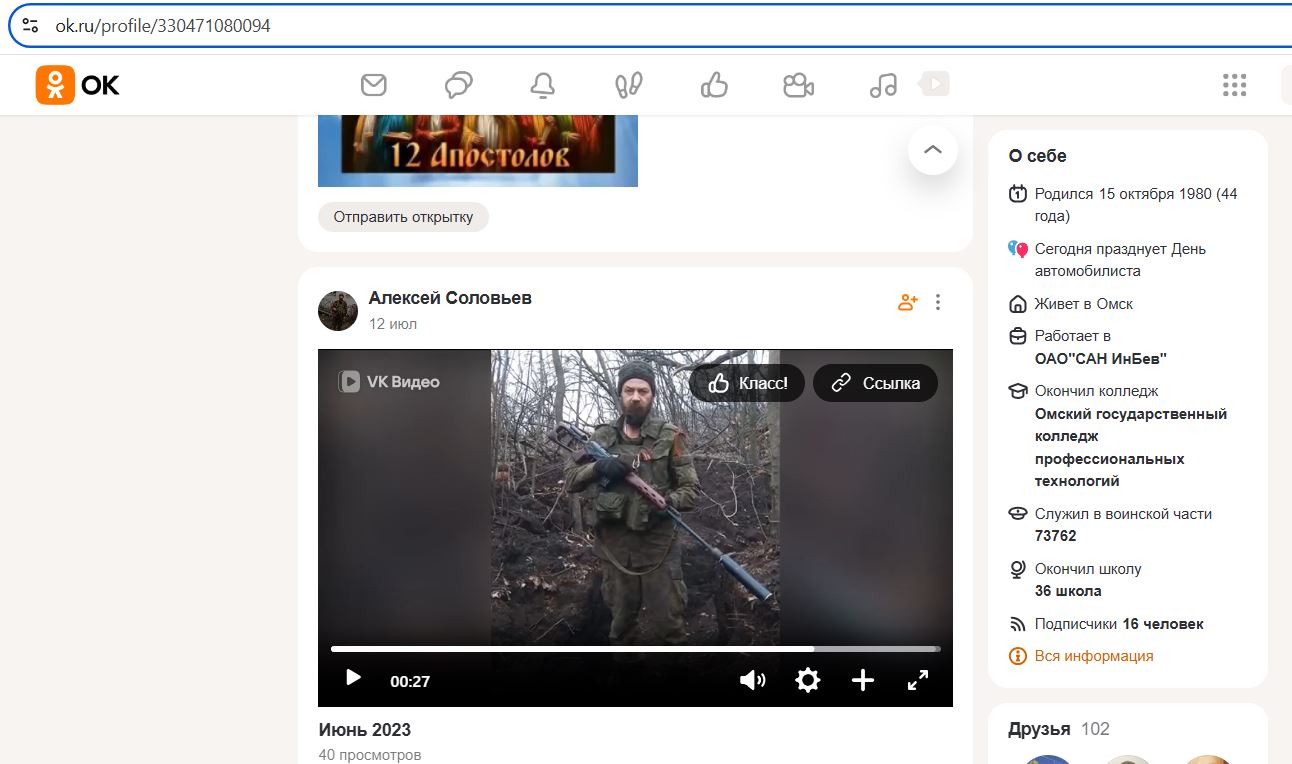Click the info icon beside 'Вся информация'
Viewport: 1292px width, 764px height.
[x=1018, y=656]
